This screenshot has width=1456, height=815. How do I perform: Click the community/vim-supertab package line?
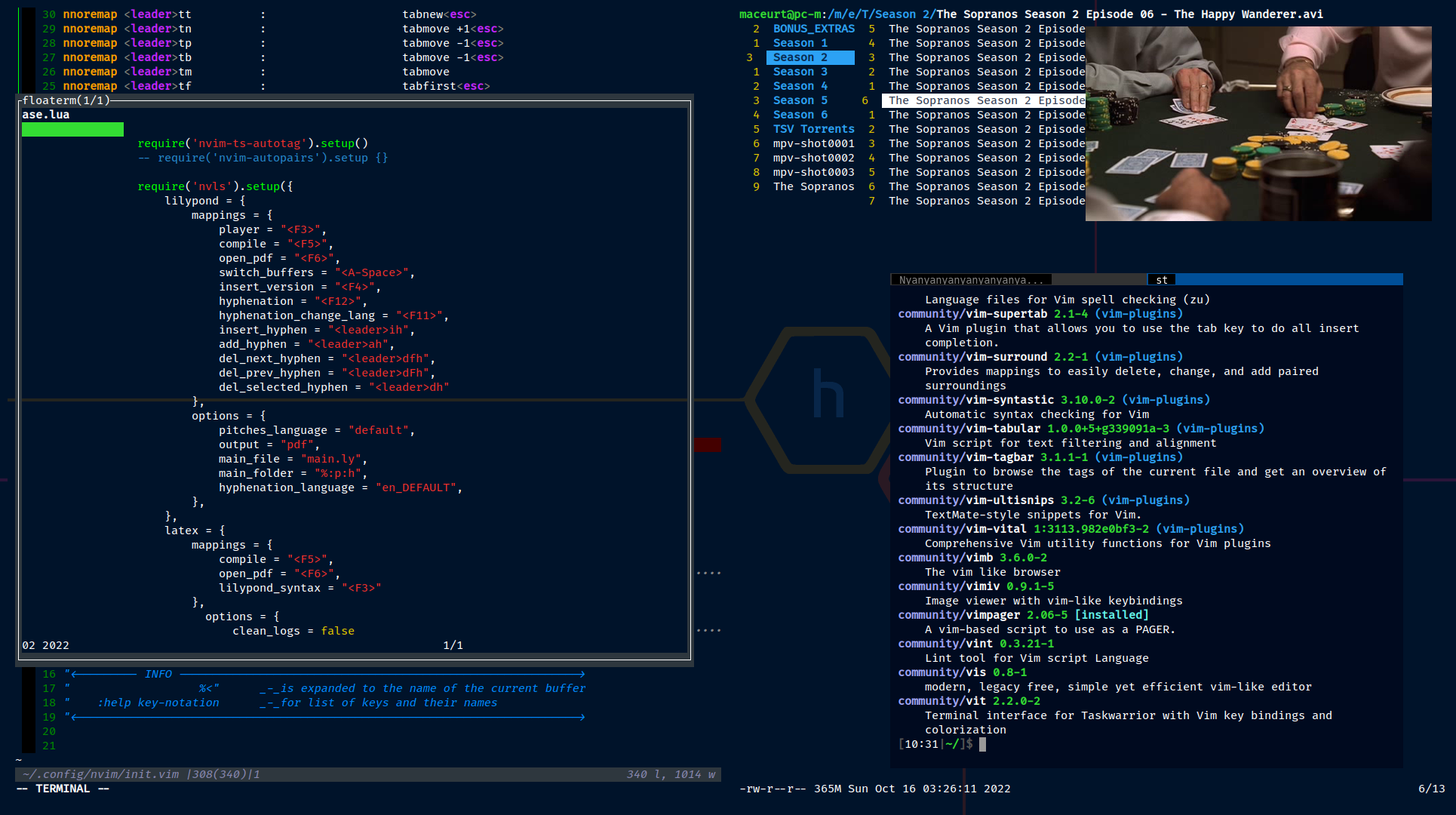point(1040,314)
